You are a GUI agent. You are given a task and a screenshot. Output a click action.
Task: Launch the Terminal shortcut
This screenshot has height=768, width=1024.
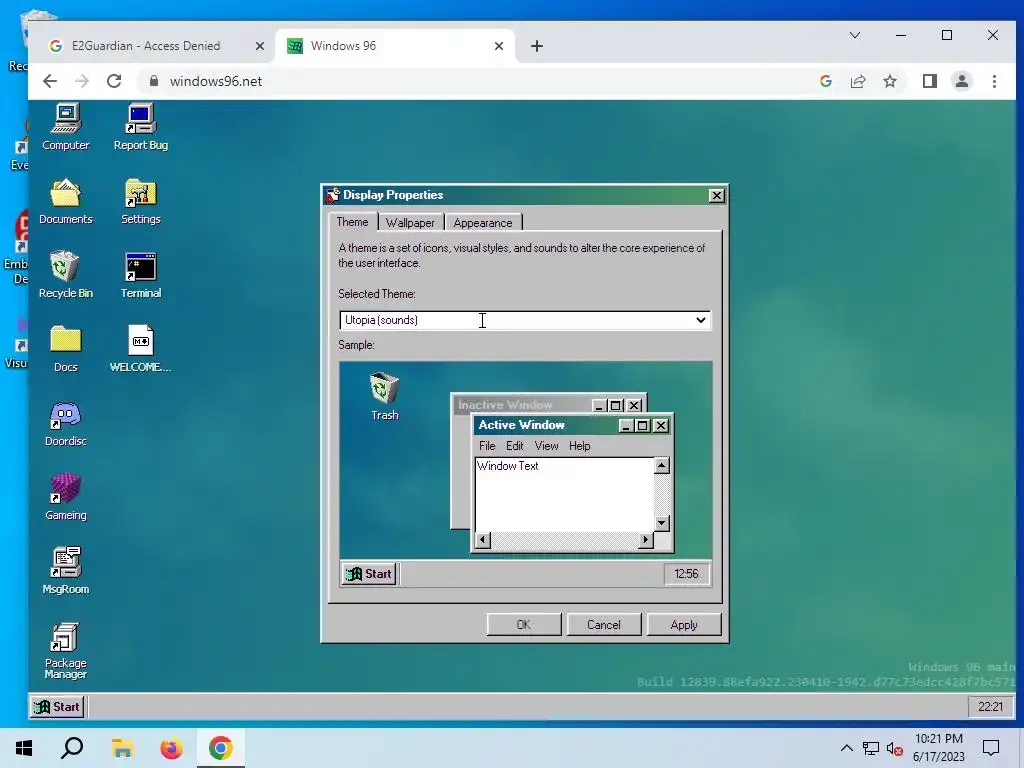click(x=140, y=275)
